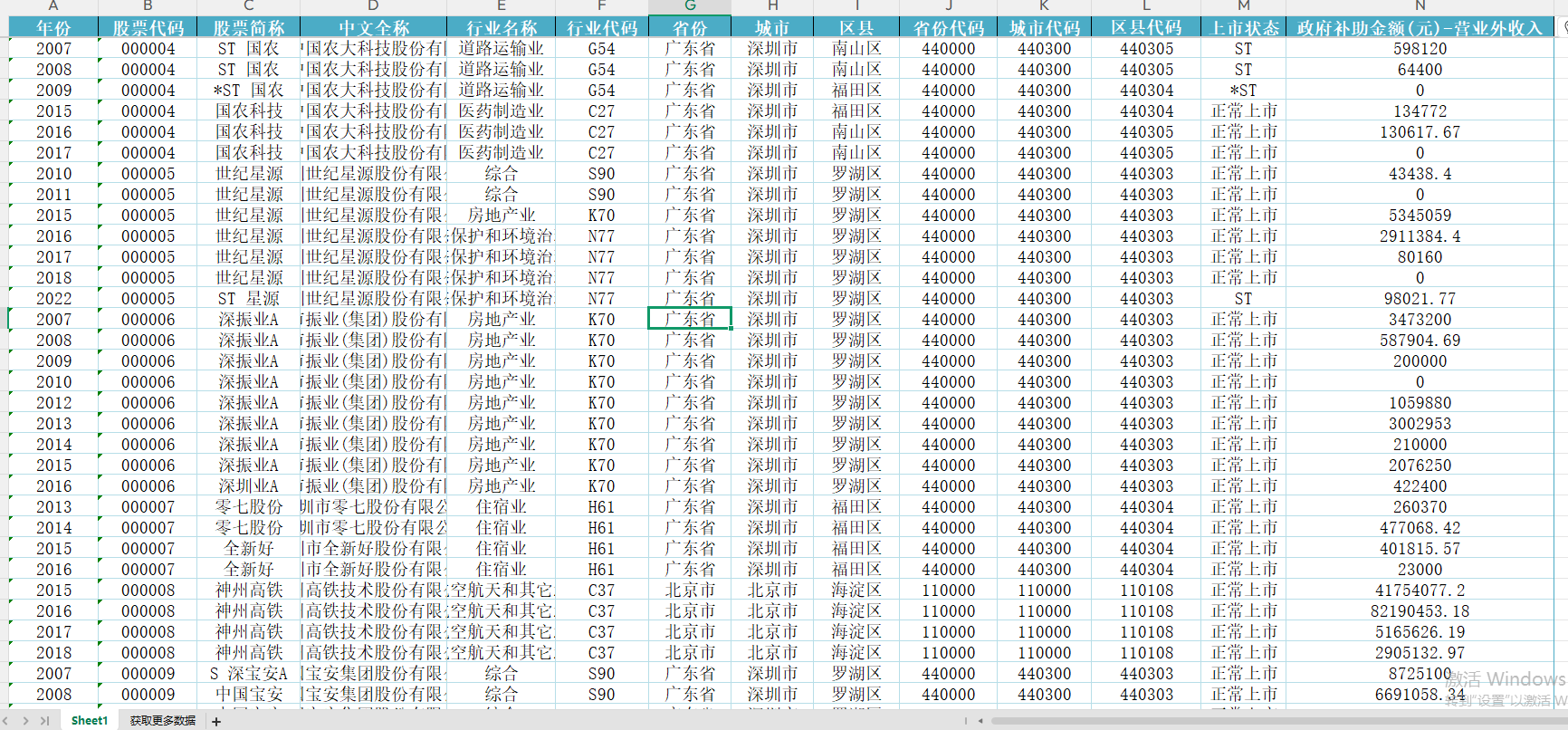This screenshot has width=1568, height=730.
Task: Select column E header
Action: click(501, 6)
